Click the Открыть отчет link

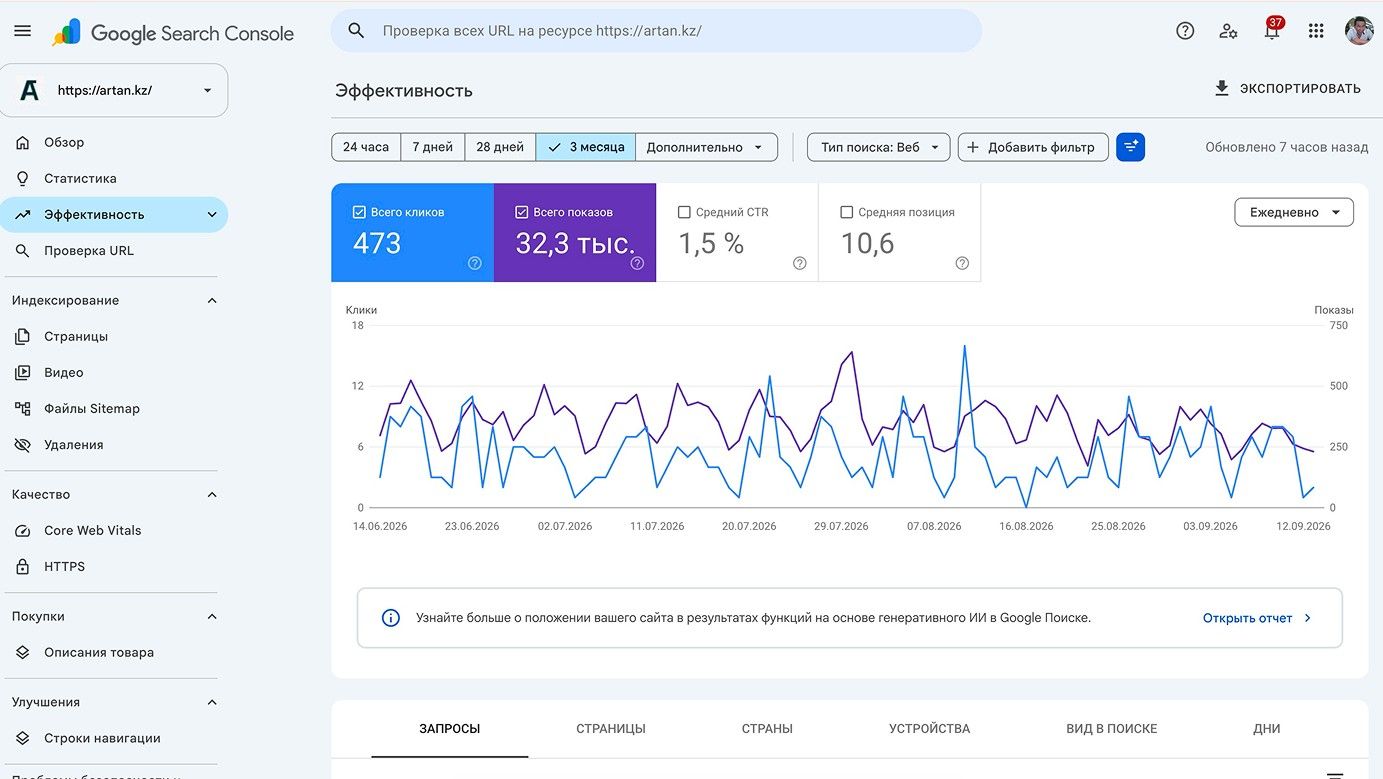click(1258, 618)
